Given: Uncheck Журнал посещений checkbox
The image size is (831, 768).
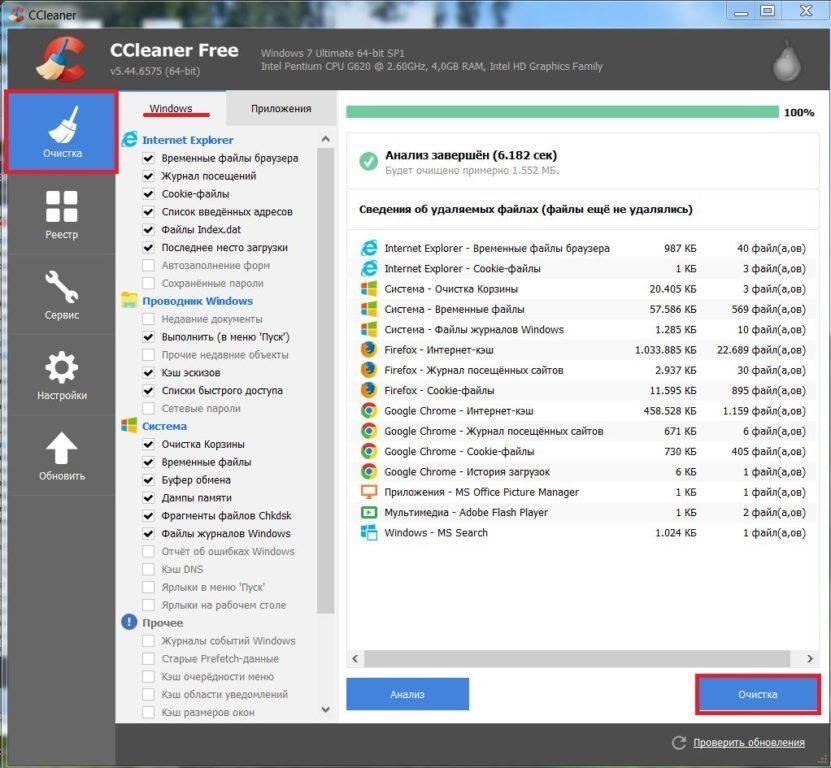Looking at the screenshot, I should pyautogui.click(x=148, y=176).
